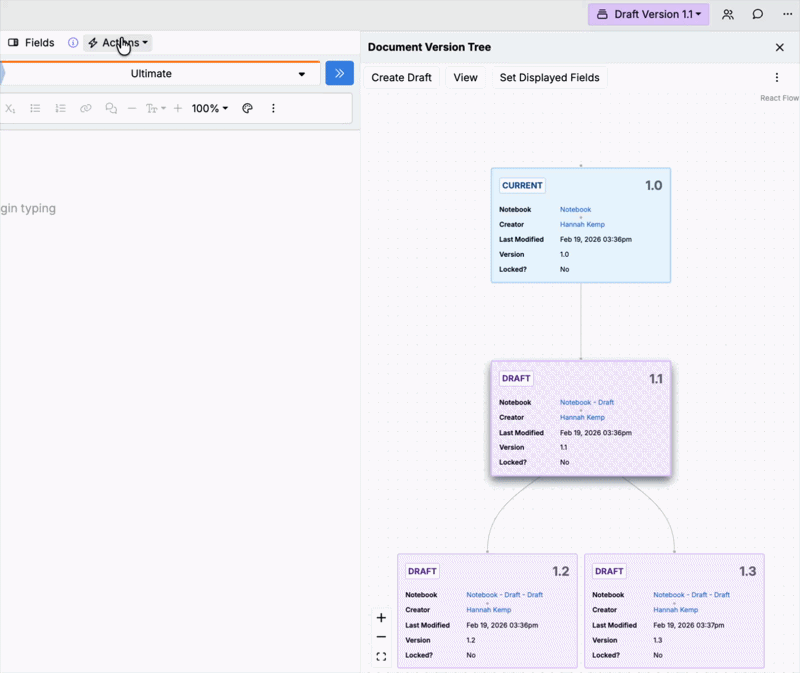Image resolution: width=800 pixels, height=673 pixels.
Task: Expand the Draft Version 1.1 dropdown
Action: [x=648, y=15]
